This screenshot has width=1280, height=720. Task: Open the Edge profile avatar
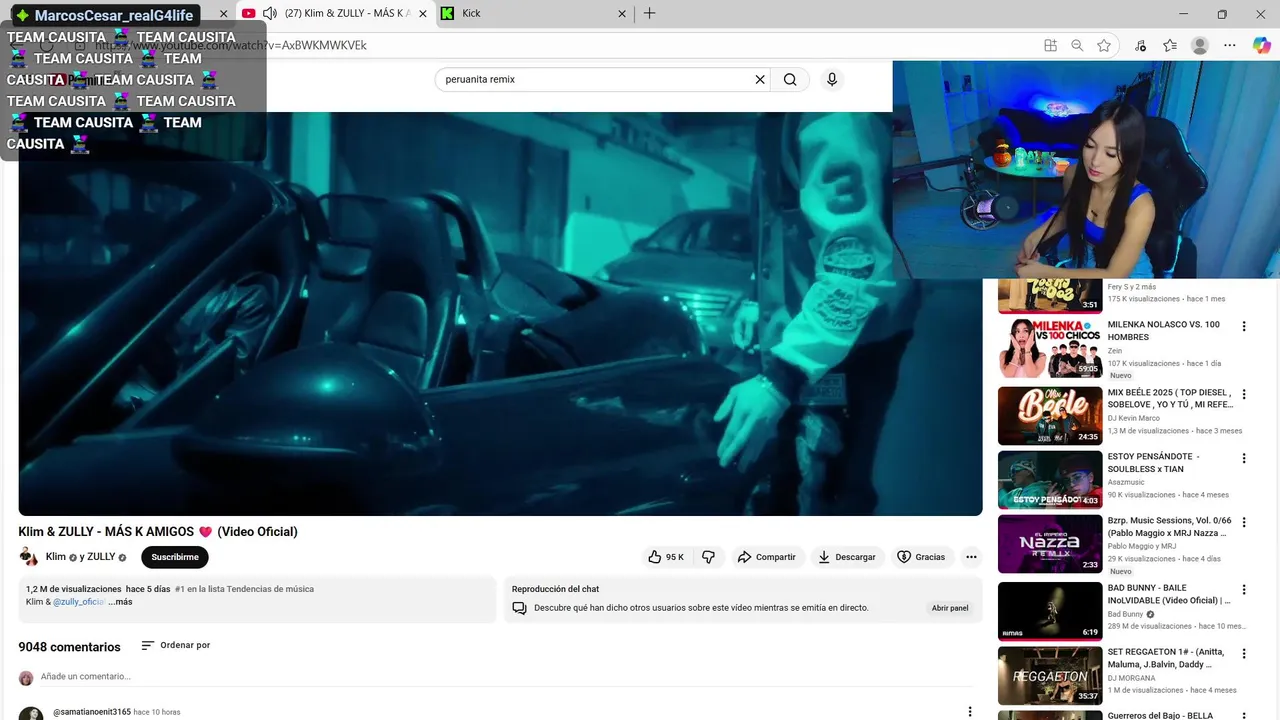pyautogui.click(x=1200, y=45)
